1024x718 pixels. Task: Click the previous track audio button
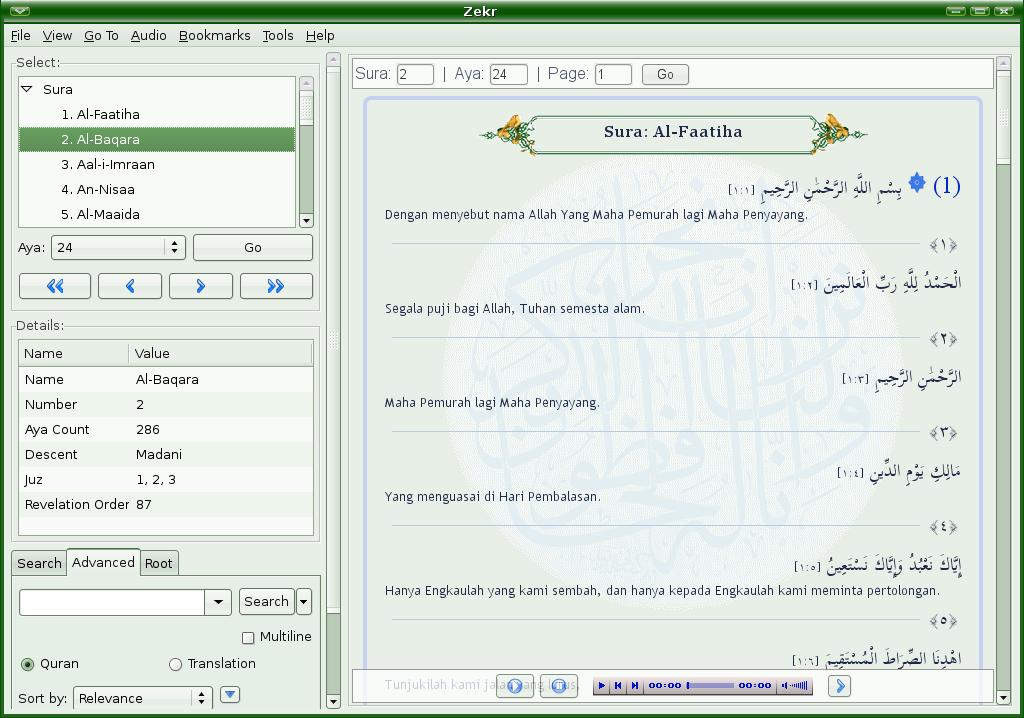[x=618, y=686]
